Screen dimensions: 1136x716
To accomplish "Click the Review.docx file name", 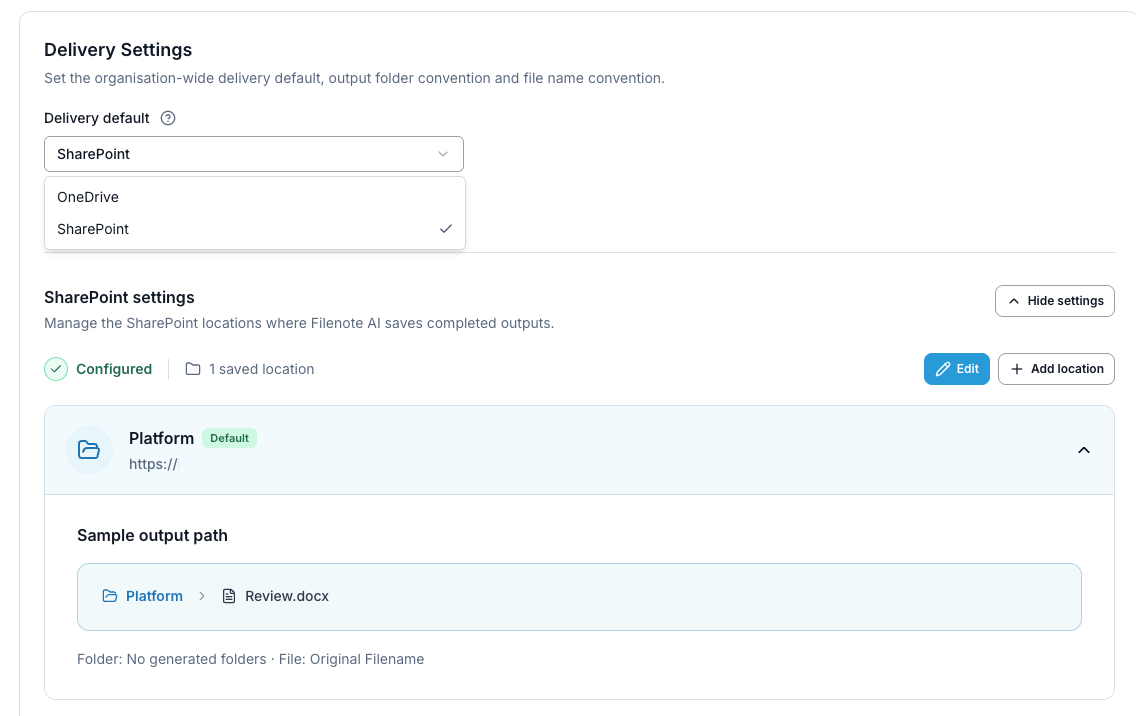I will point(287,596).
